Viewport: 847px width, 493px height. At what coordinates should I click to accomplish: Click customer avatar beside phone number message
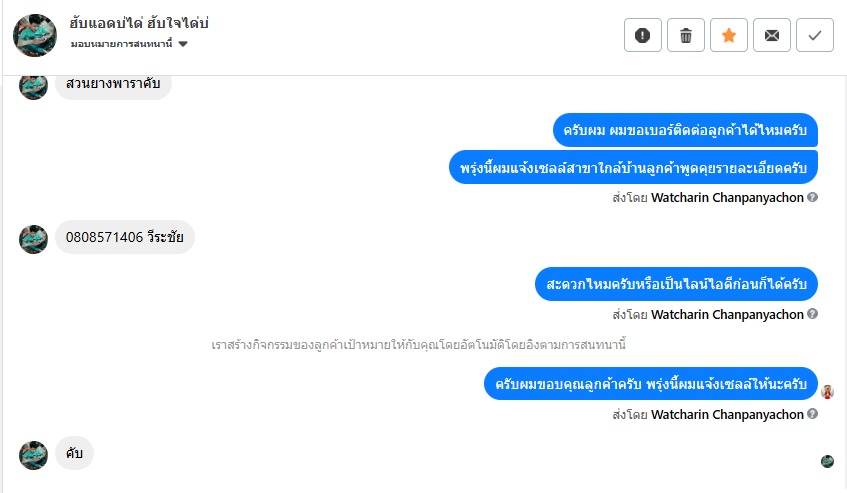tap(34, 239)
